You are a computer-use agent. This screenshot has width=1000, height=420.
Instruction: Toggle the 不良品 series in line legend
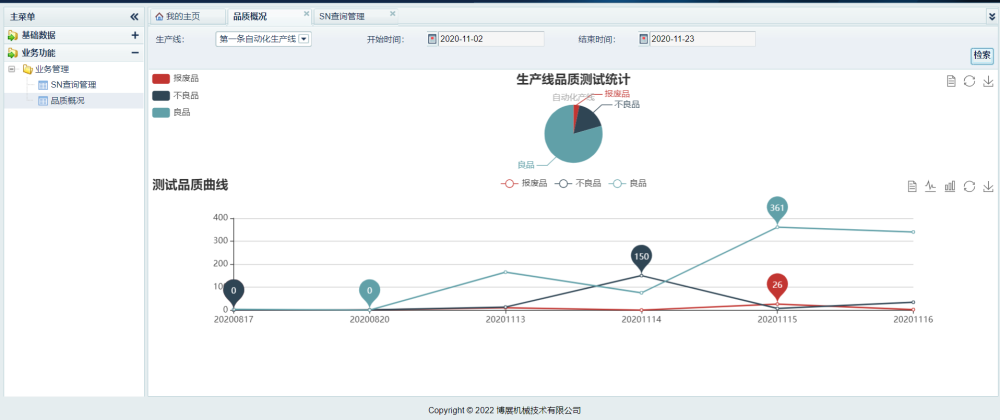[578, 184]
